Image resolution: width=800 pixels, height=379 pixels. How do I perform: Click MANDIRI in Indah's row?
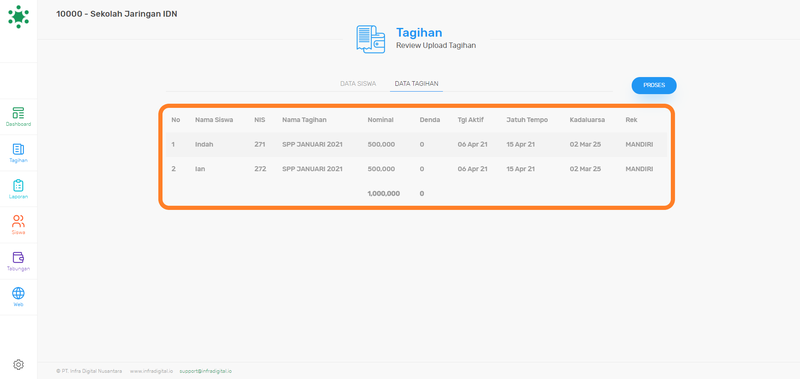(x=639, y=144)
